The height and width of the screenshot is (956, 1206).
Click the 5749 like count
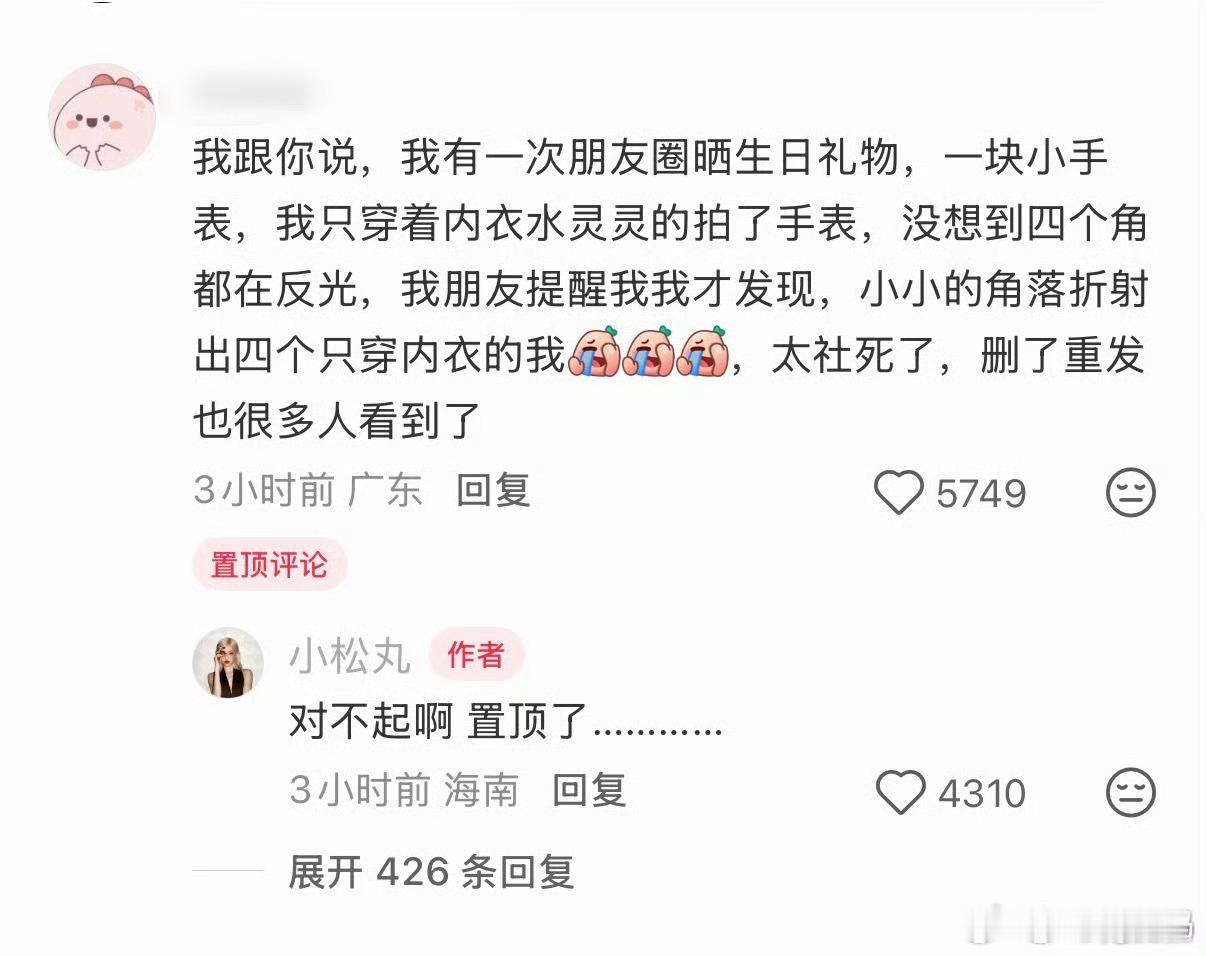point(981,494)
